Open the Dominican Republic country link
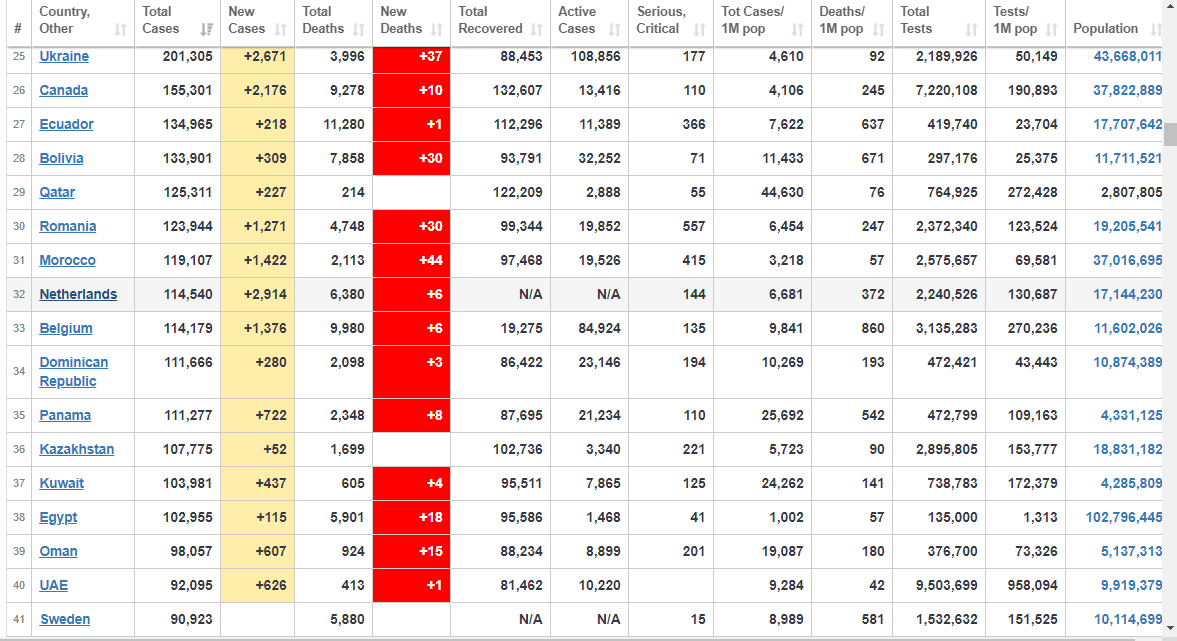Image resolution: width=1177 pixels, height=641 pixels. coord(74,372)
